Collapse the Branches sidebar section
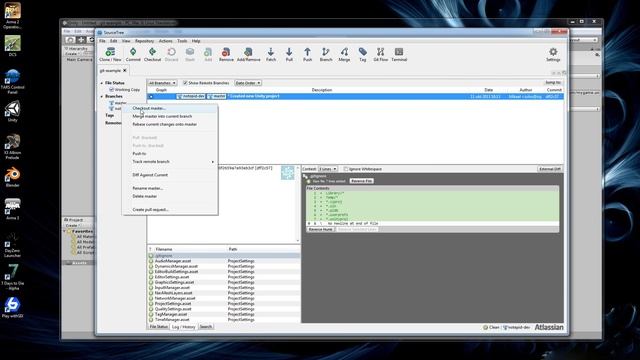The image size is (640, 360). (102, 96)
